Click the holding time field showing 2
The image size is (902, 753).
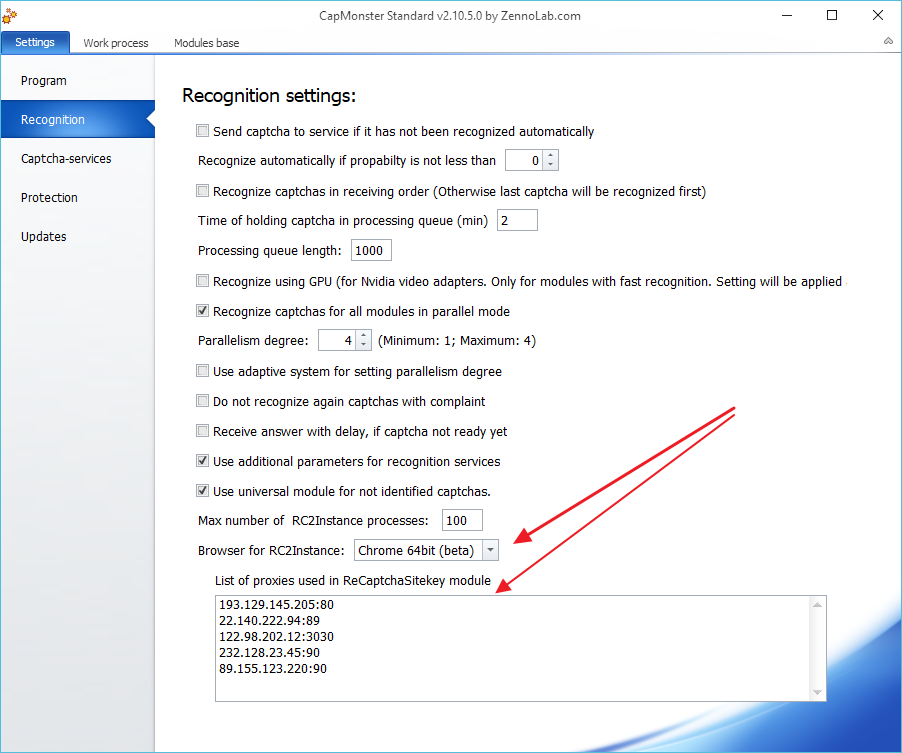pyautogui.click(x=517, y=220)
